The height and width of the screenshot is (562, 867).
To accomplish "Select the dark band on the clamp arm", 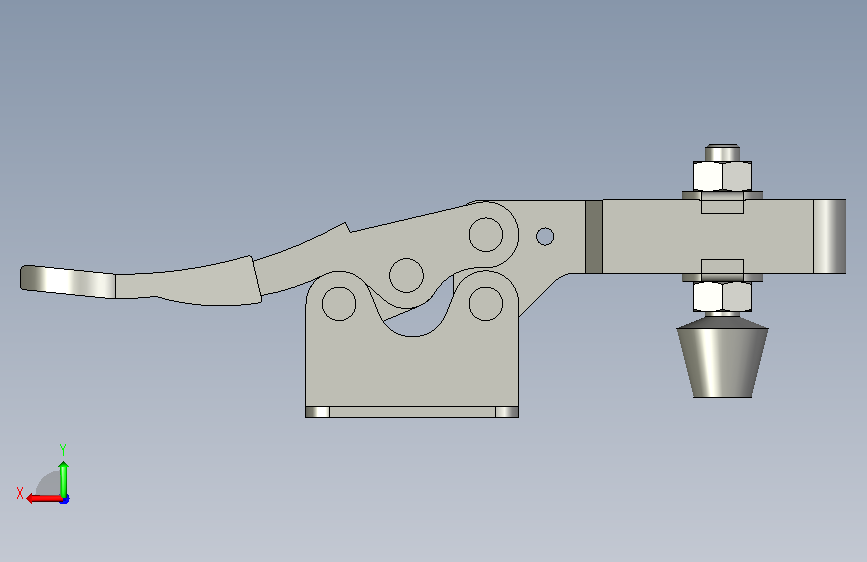I will point(594,237).
